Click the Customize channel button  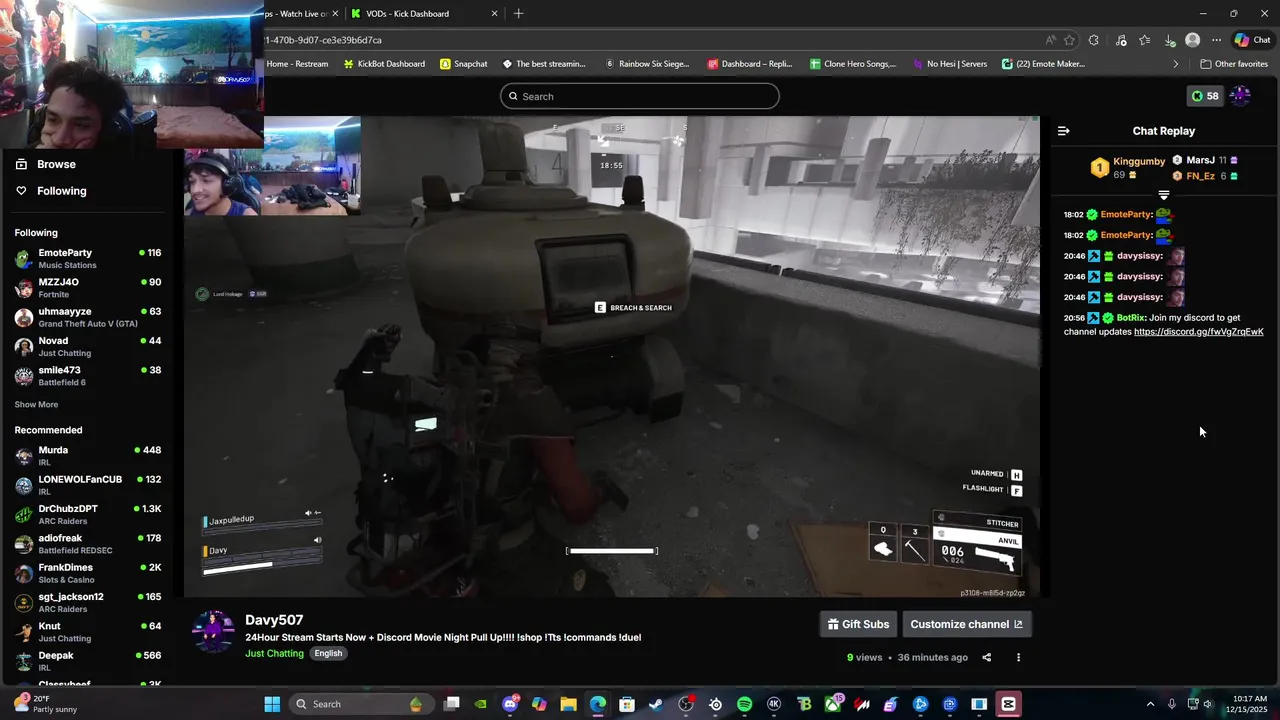966,624
